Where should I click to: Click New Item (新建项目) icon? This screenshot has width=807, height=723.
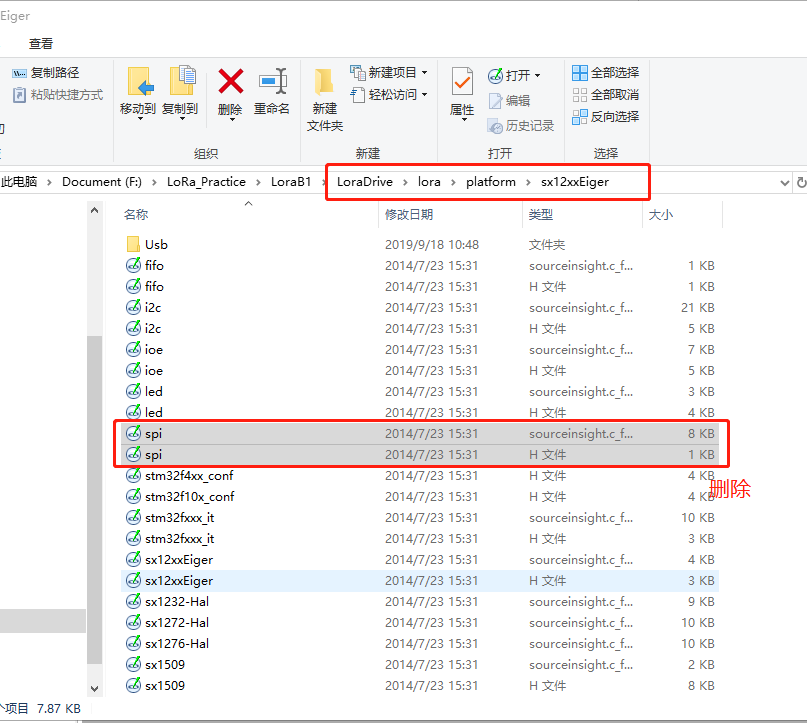(358, 73)
